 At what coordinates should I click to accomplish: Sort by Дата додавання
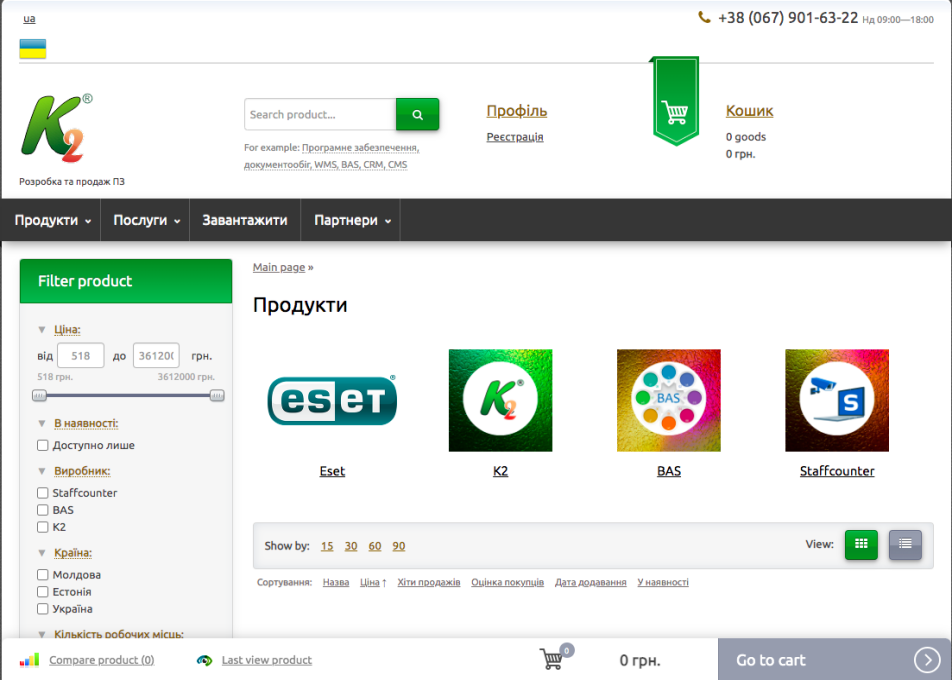point(591,582)
